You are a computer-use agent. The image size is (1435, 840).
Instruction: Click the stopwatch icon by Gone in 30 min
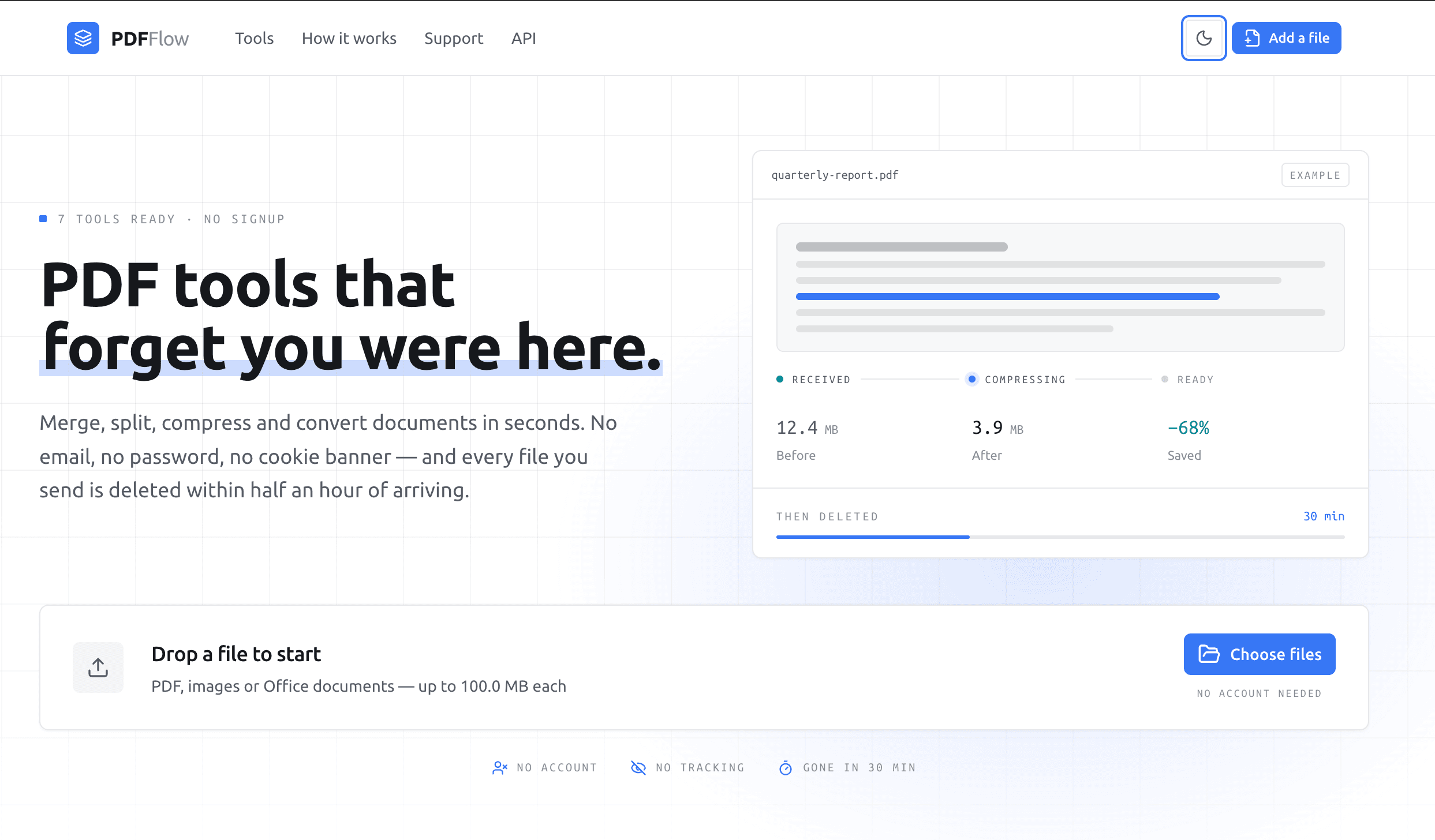coord(786,768)
